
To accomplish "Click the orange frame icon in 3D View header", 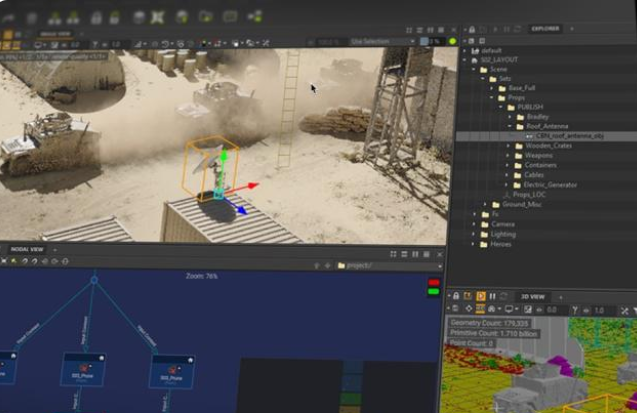I will pos(468,296).
